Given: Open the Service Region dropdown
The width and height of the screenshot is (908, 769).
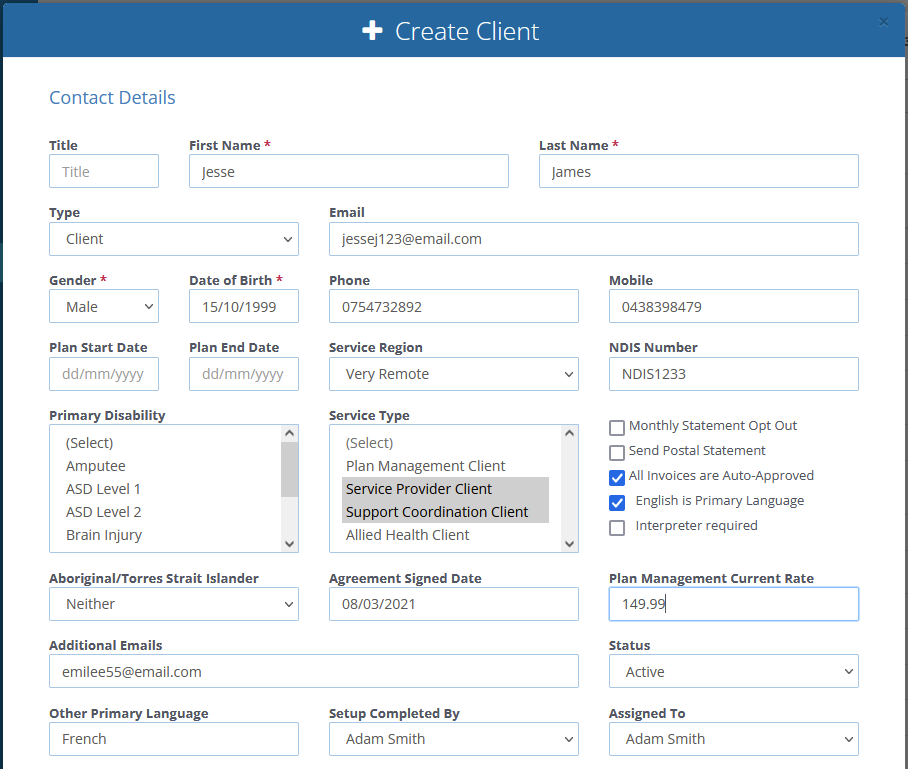Looking at the screenshot, I should pos(453,374).
